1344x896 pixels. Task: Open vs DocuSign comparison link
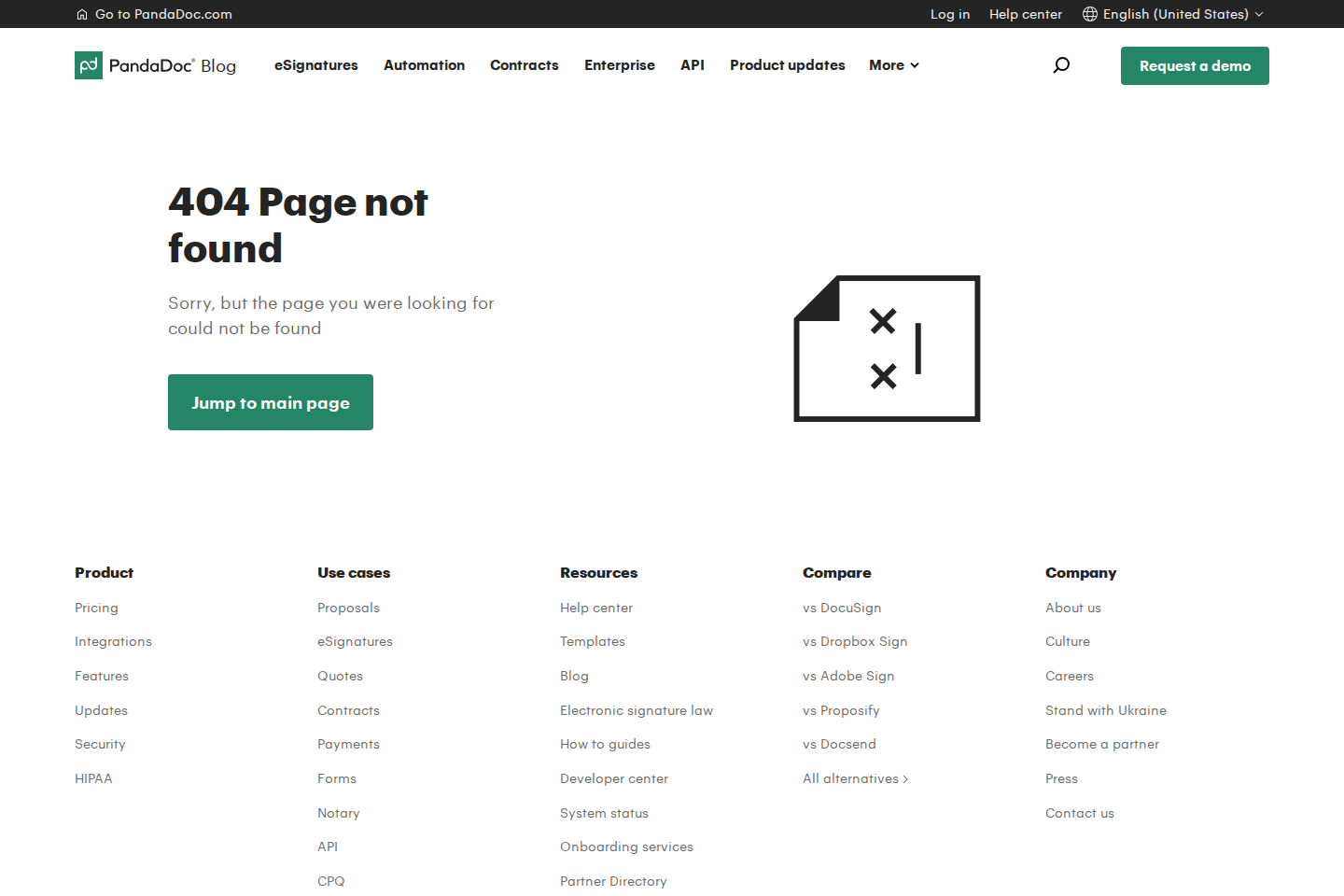pyautogui.click(x=842, y=608)
